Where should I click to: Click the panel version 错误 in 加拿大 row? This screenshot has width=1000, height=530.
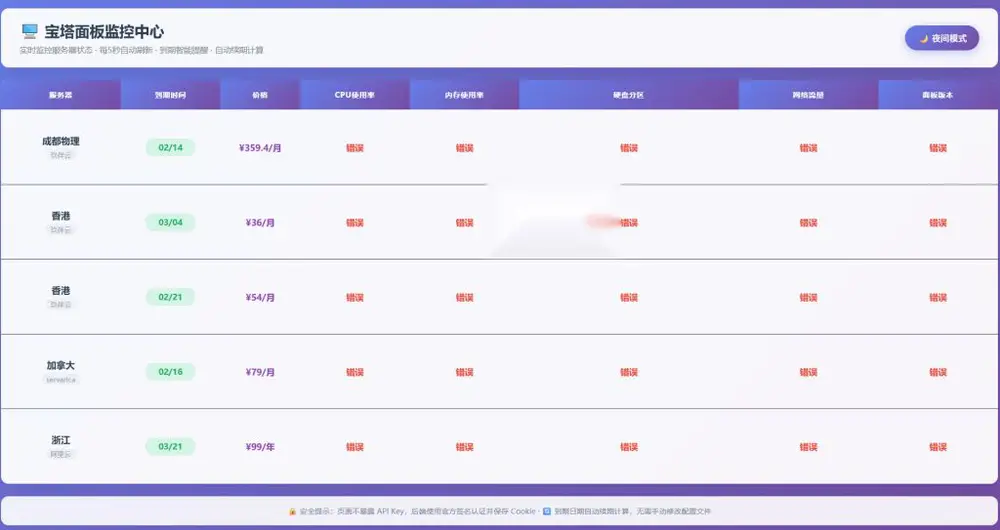(938, 372)
